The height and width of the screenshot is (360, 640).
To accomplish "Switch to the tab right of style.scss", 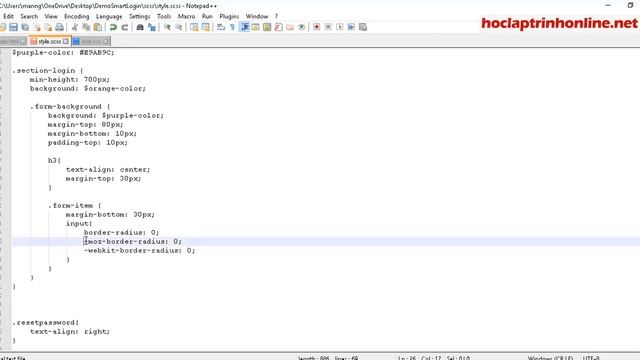I will 91,41.
